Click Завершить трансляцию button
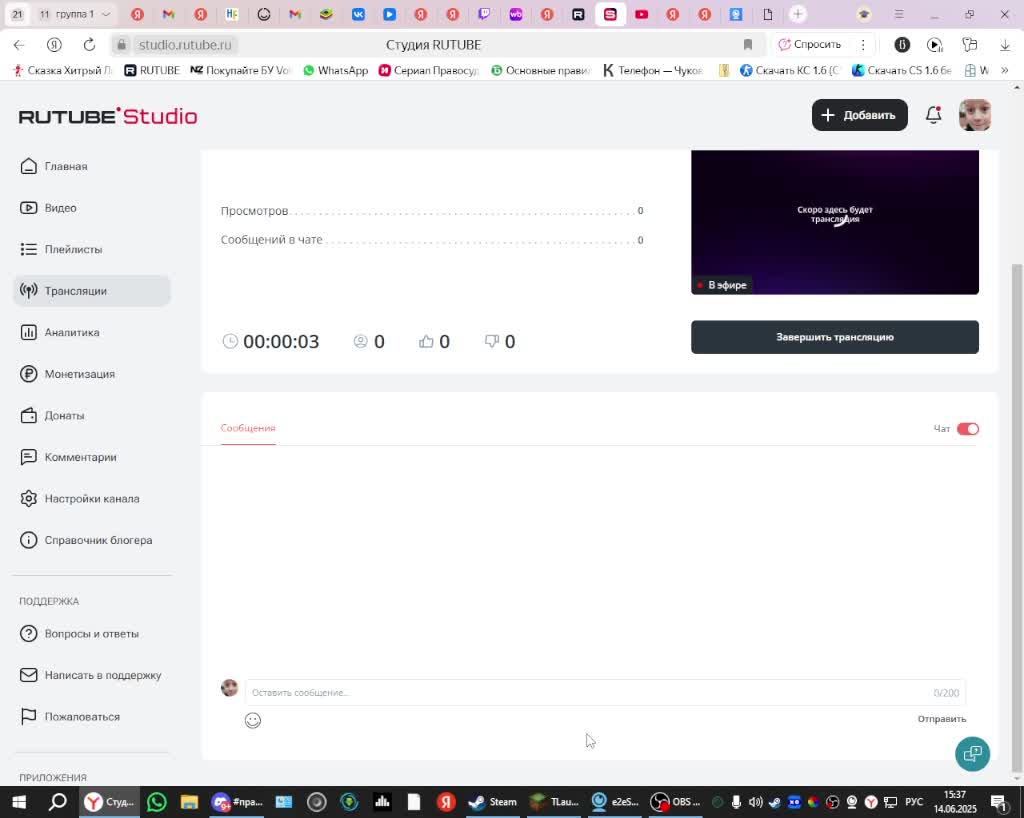 coord(835,337)
